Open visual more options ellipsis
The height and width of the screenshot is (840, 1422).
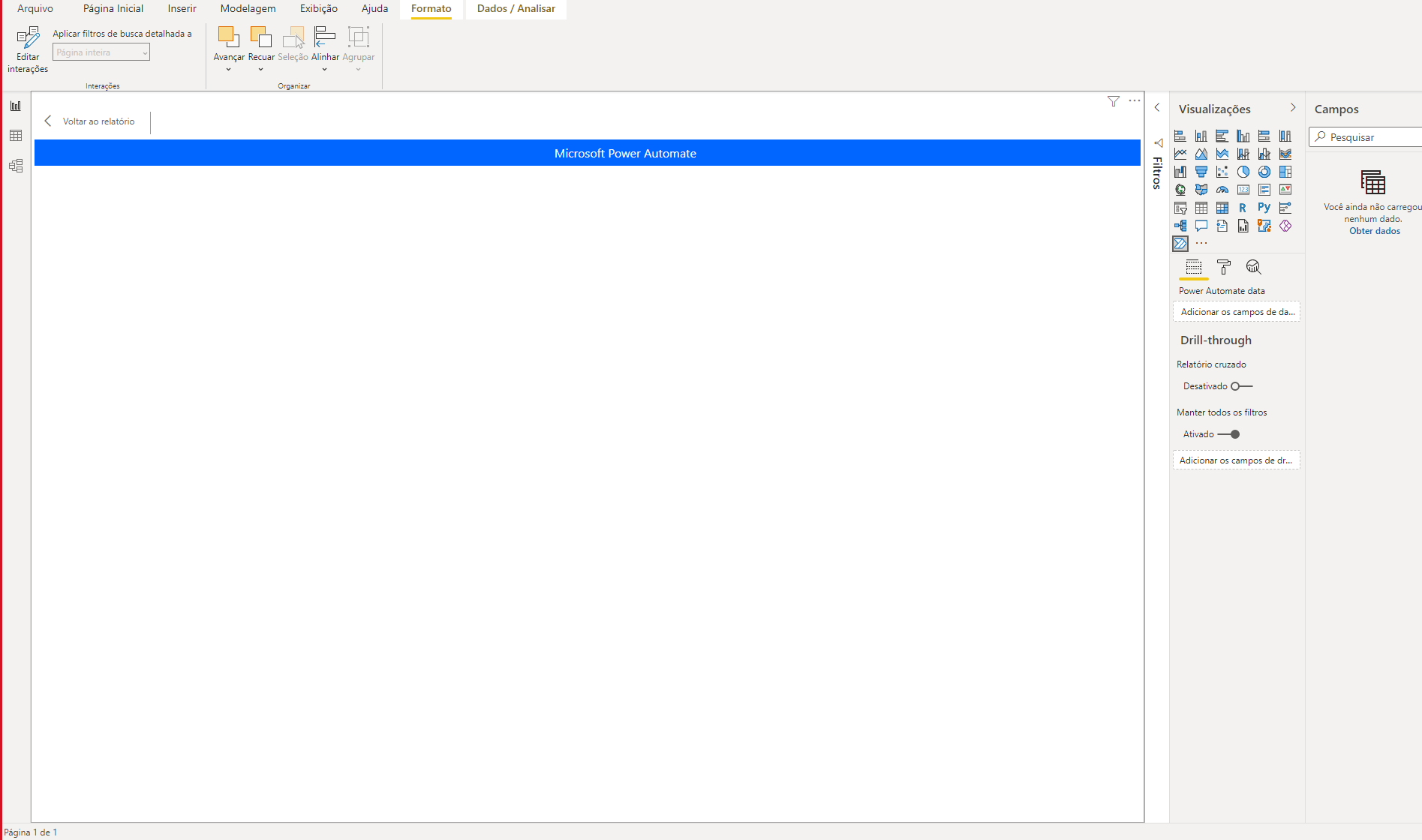tap(1135, 100)
